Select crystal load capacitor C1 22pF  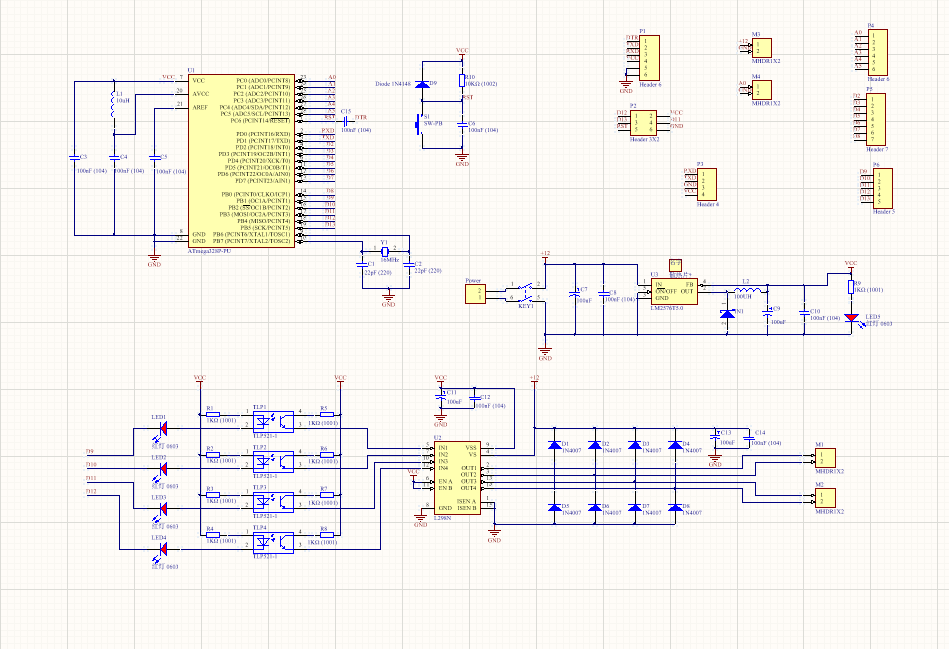[362, 265]
